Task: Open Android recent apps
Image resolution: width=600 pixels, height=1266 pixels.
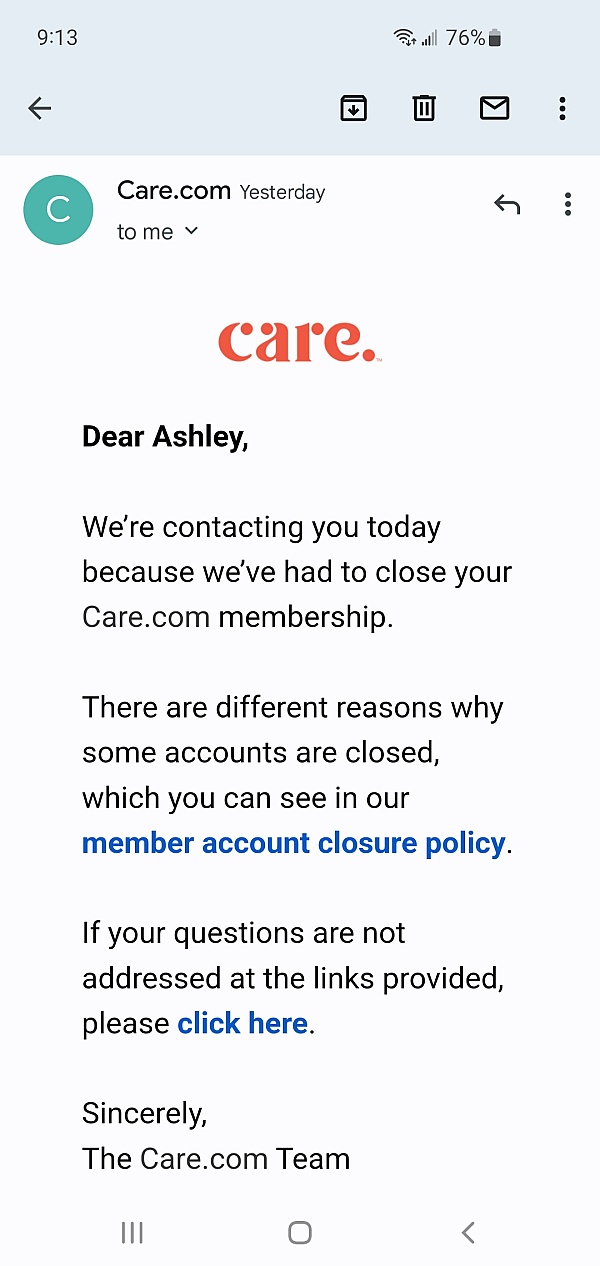Action: pos(132,1233)
